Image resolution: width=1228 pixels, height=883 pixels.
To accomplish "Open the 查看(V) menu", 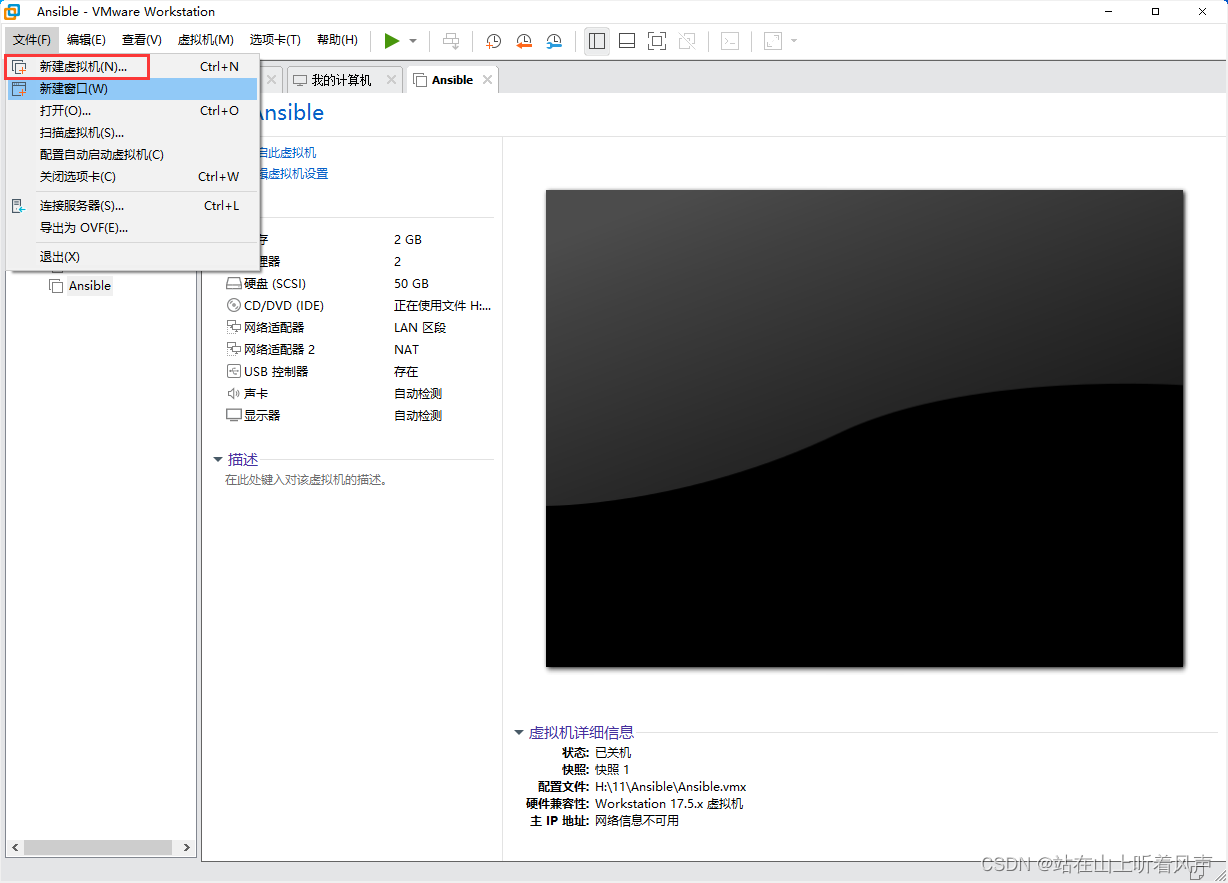I will (142, 40).
